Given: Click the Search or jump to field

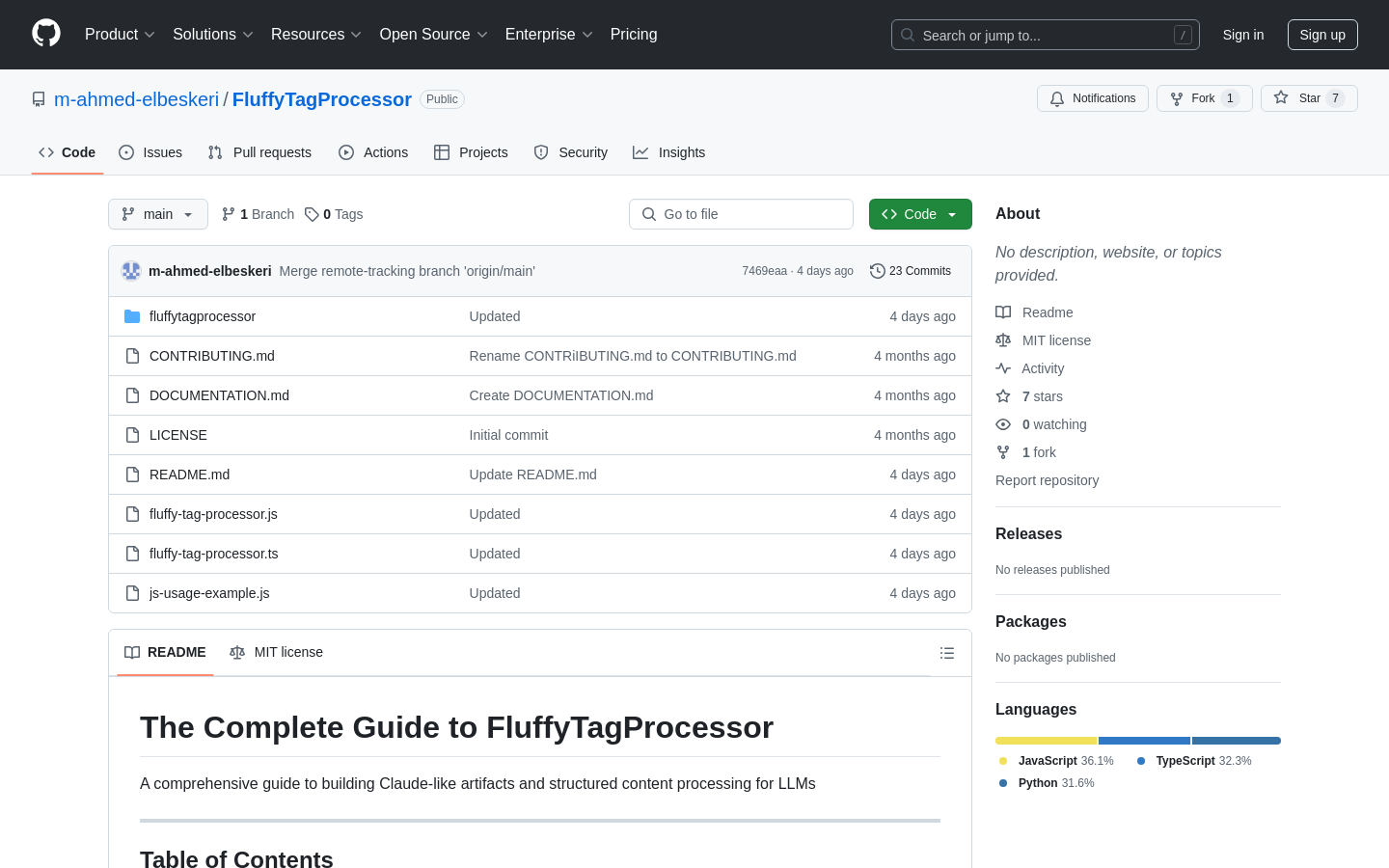Looking at the screenshot, I should click(x=1046, y=35).
